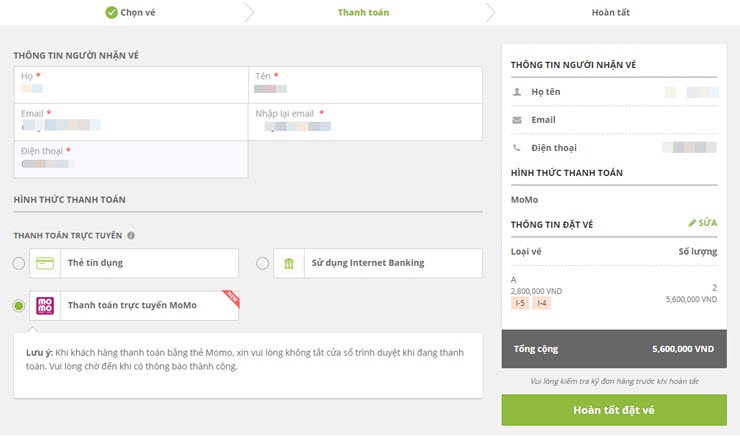Click the I-5 seat tag
The height and width of the screenshot is (436, 740).
tap(520, 303)
